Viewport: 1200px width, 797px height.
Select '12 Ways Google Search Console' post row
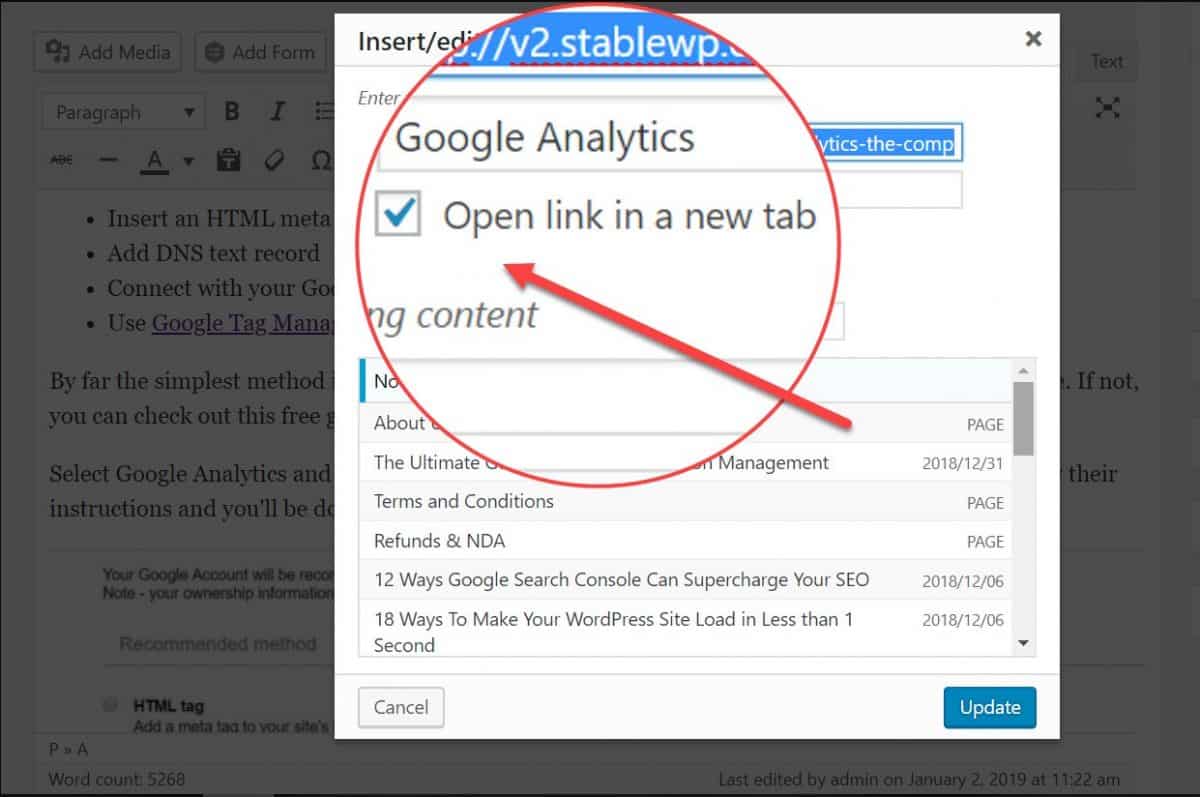686,579
